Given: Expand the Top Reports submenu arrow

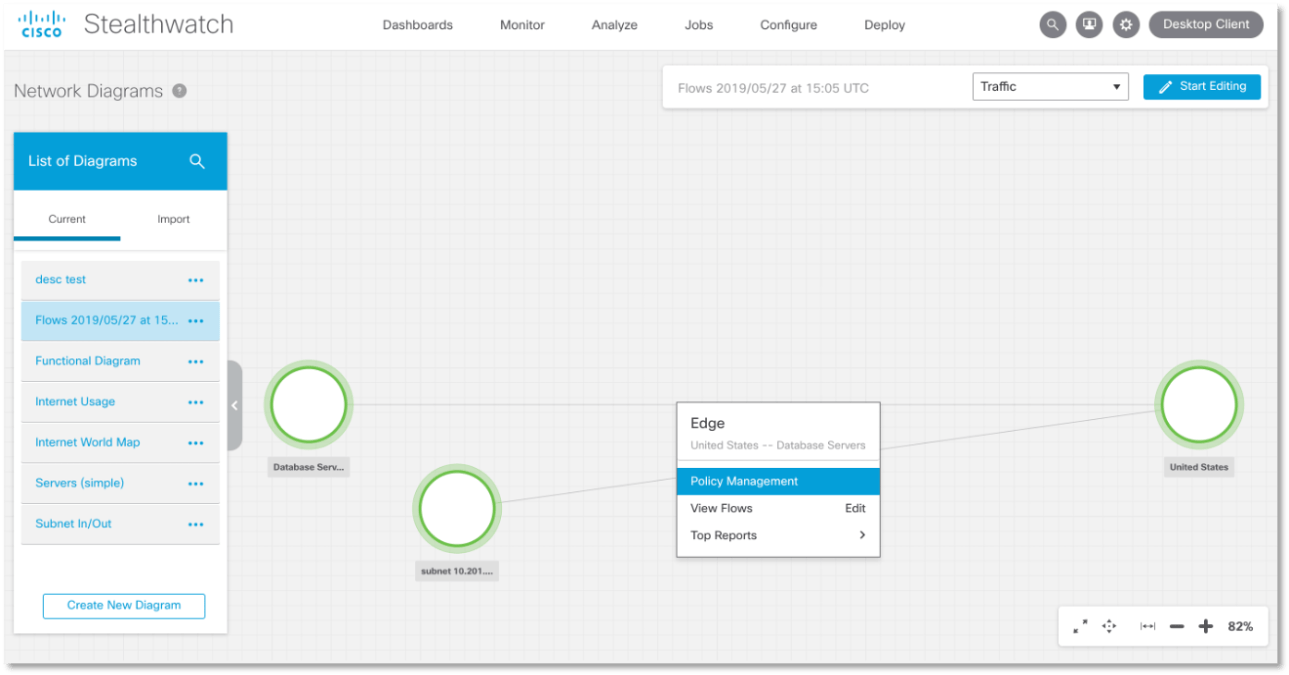Looking at the screenshot, I should click(x=862, y=535).
